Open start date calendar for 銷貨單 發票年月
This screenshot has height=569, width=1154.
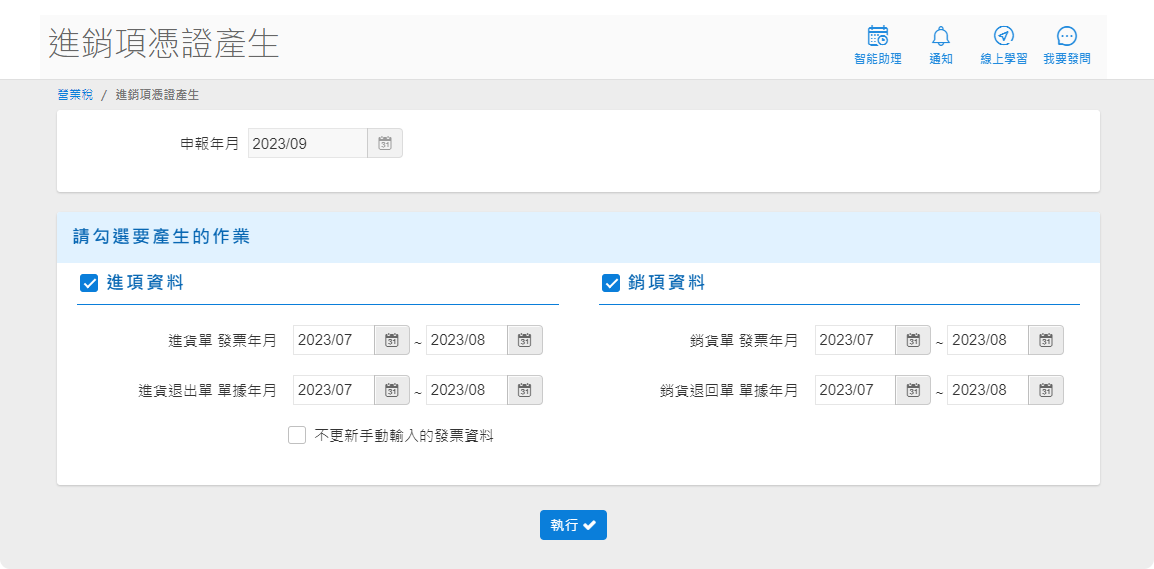tap(912, 340)
